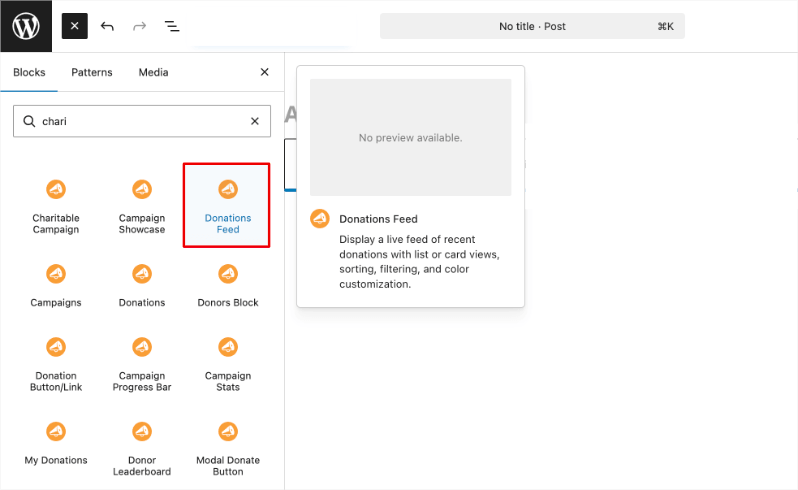Click the Redo arrow icon
Image resolution: width=798 pixels, height=490 pixels.
point(139,26)
